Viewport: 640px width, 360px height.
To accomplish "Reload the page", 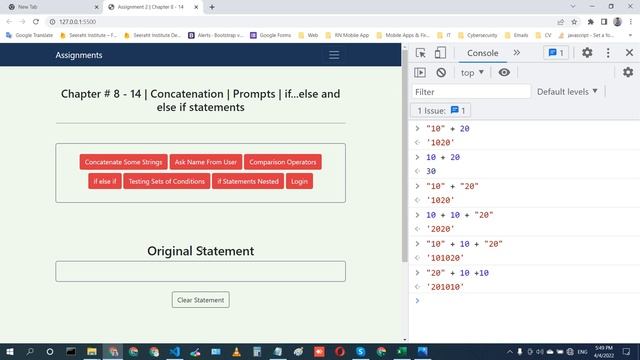I will coord(36,22).
